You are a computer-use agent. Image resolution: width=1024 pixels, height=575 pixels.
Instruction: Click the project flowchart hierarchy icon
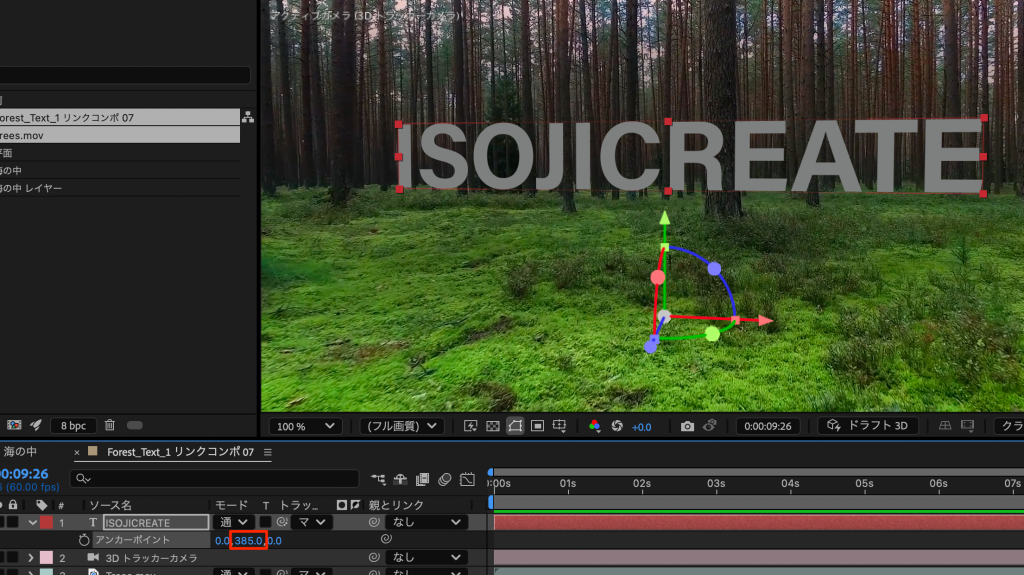click(x=247, y=118)
